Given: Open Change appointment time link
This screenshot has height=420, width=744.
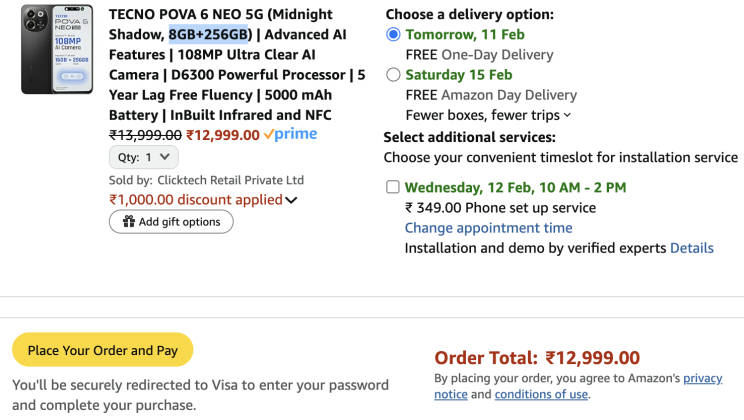Looking at the screenshot, I should (488, 228).
